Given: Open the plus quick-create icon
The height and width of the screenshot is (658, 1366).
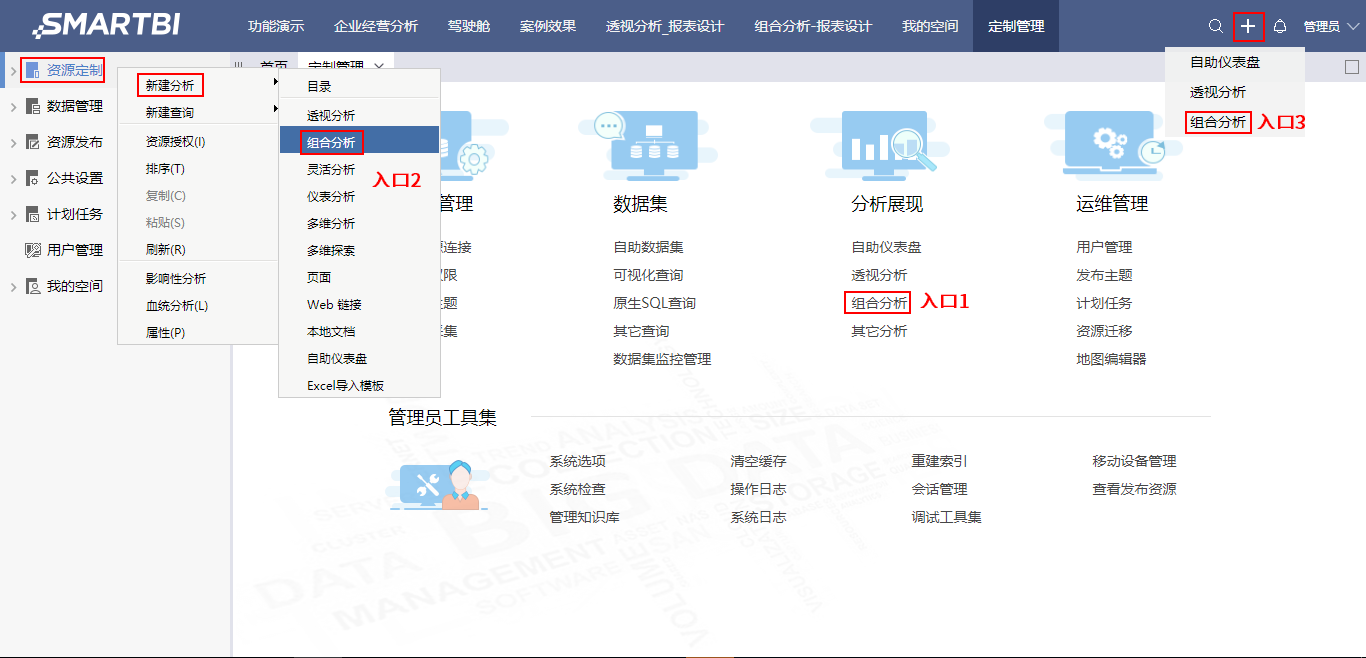Looking at the screenshot, I should (x=1248, y=26).
